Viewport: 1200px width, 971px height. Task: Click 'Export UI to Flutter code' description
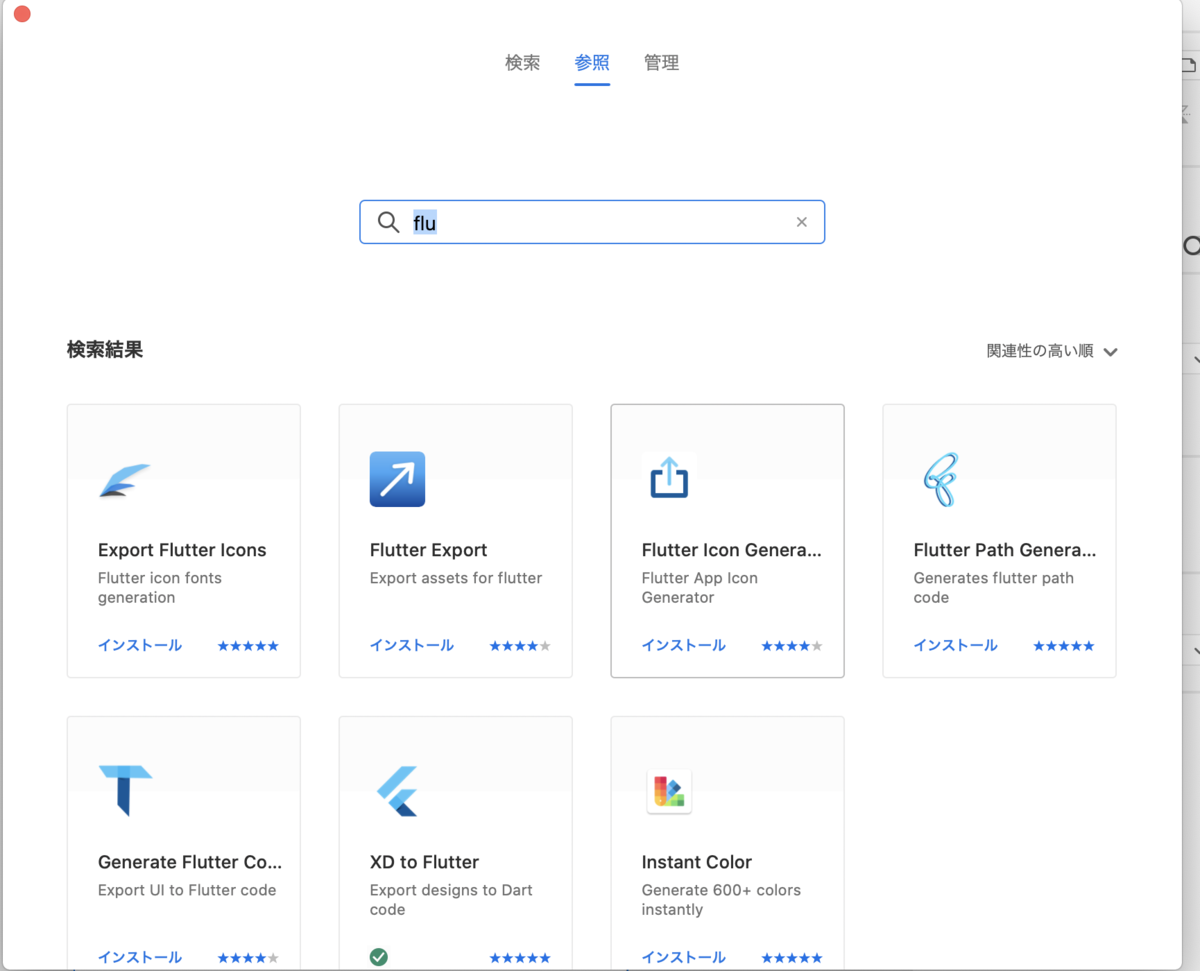click(187, 890)
